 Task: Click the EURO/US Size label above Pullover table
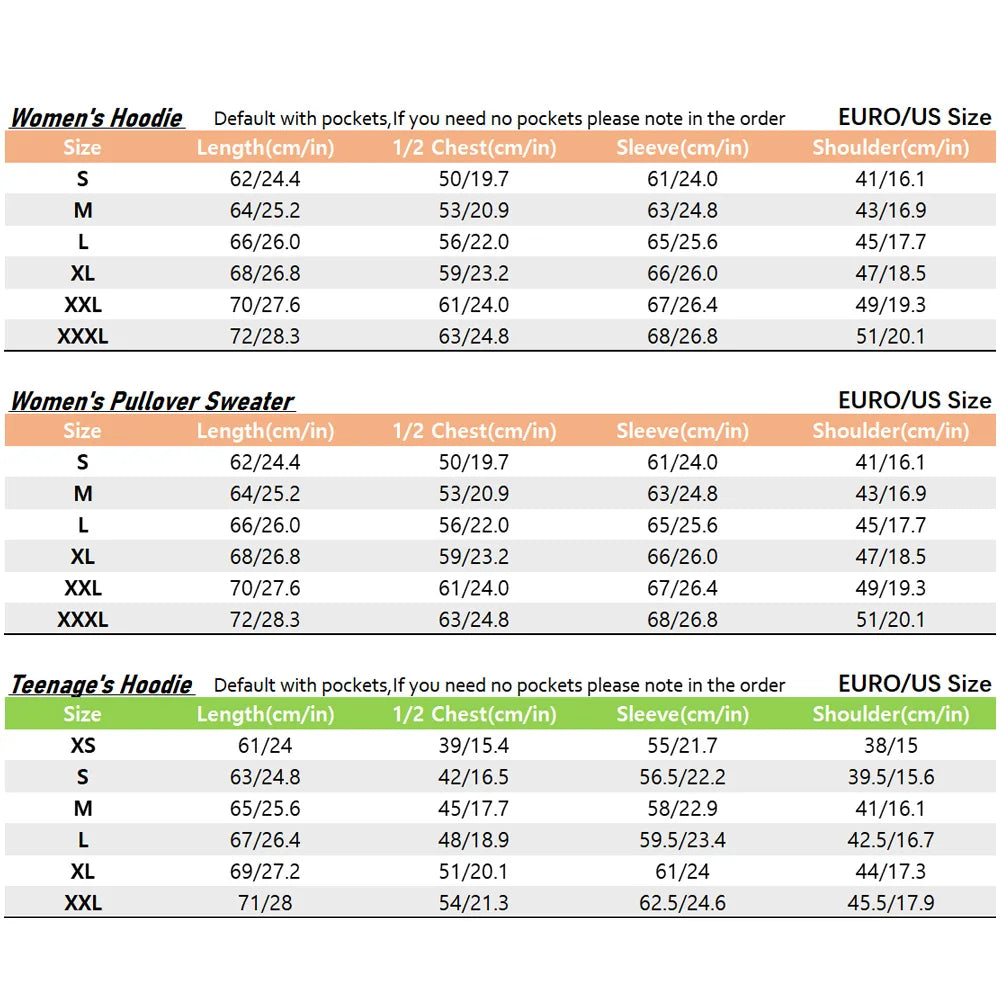click(x=914, y=400)
